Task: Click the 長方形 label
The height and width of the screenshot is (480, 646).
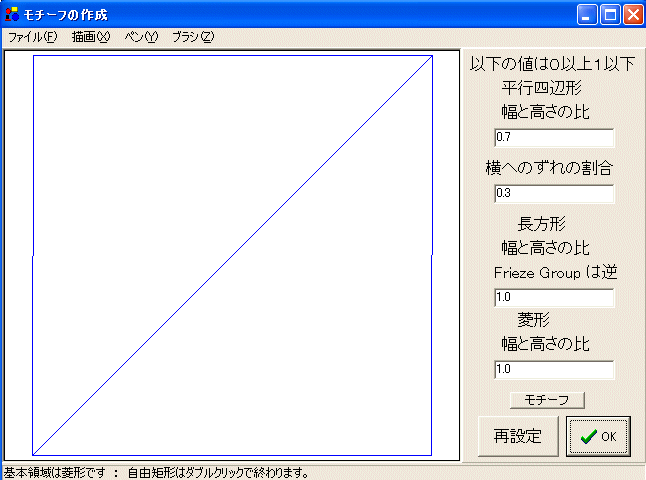Action: [541, 224]
